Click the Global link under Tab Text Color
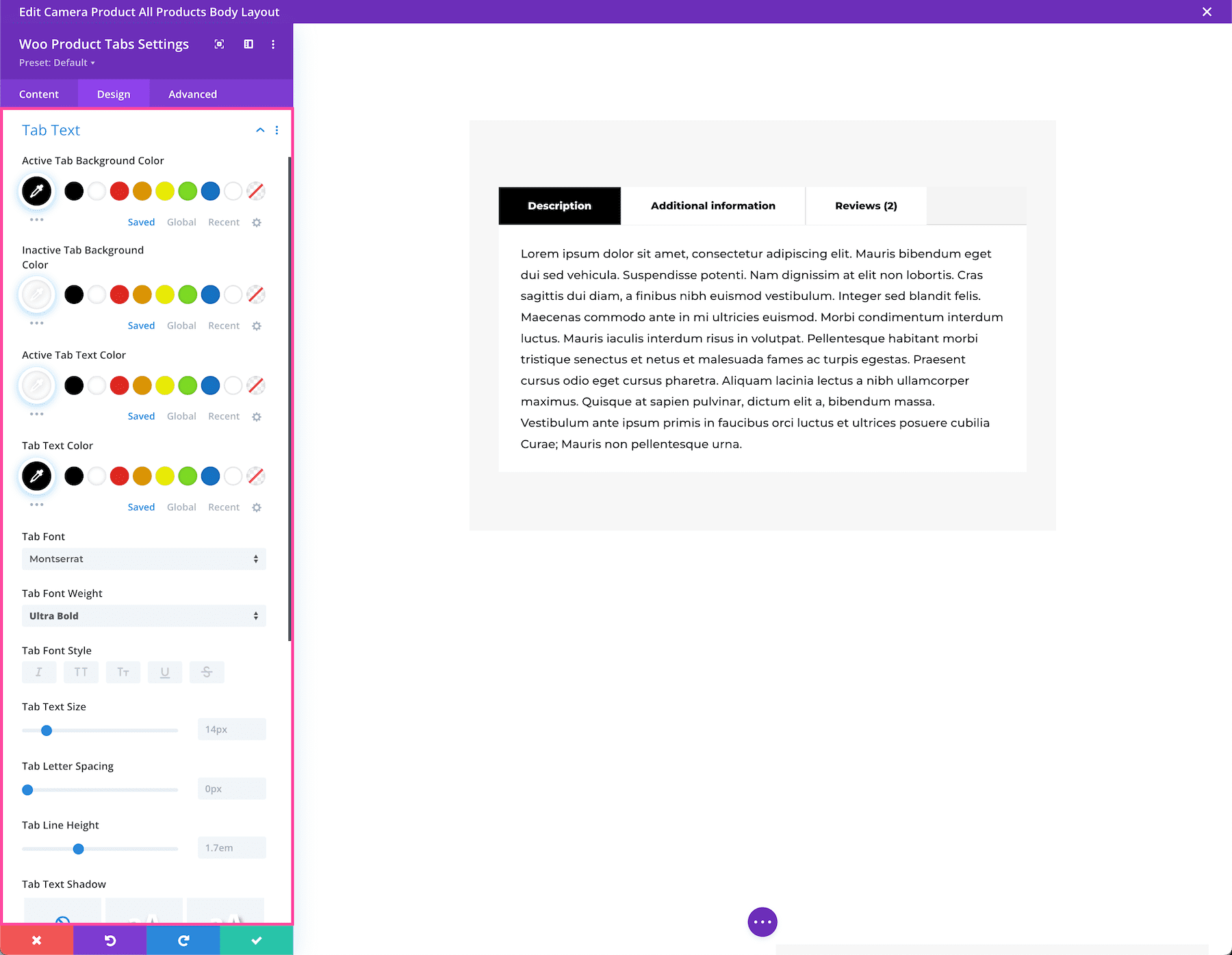This screenshot has height=955, width=1232. click(x=181, y=507)
